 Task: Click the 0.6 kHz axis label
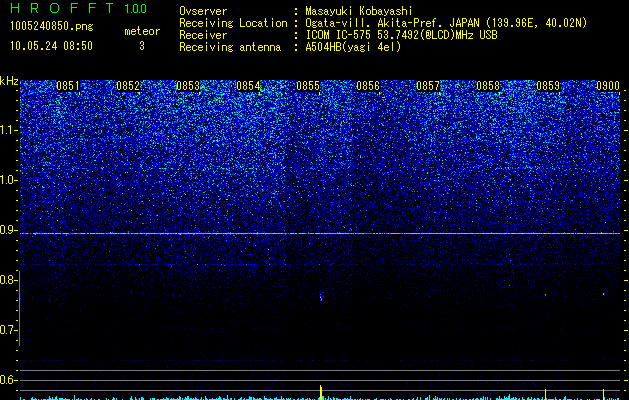8,380
